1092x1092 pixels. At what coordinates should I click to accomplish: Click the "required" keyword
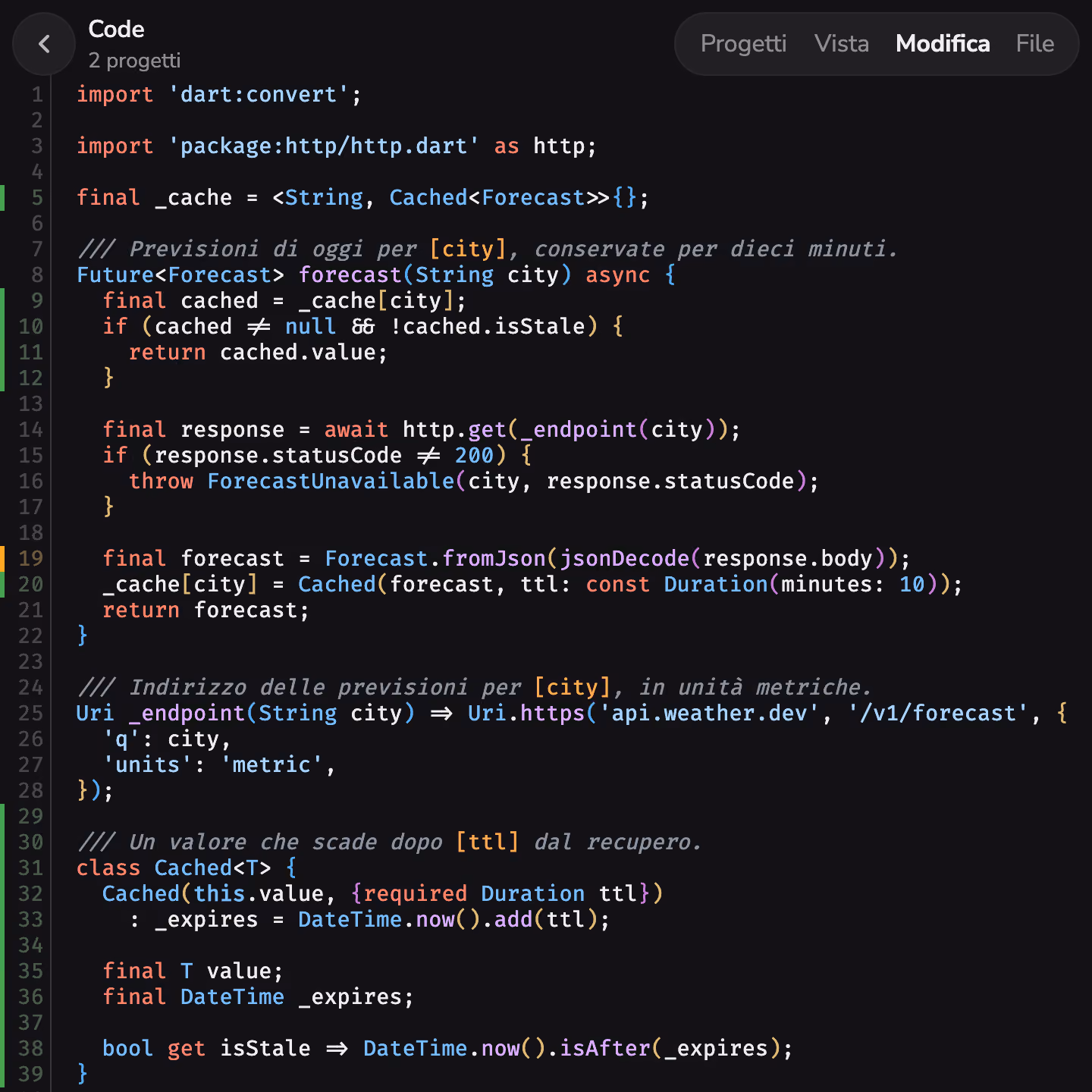(x=416, y=894)
